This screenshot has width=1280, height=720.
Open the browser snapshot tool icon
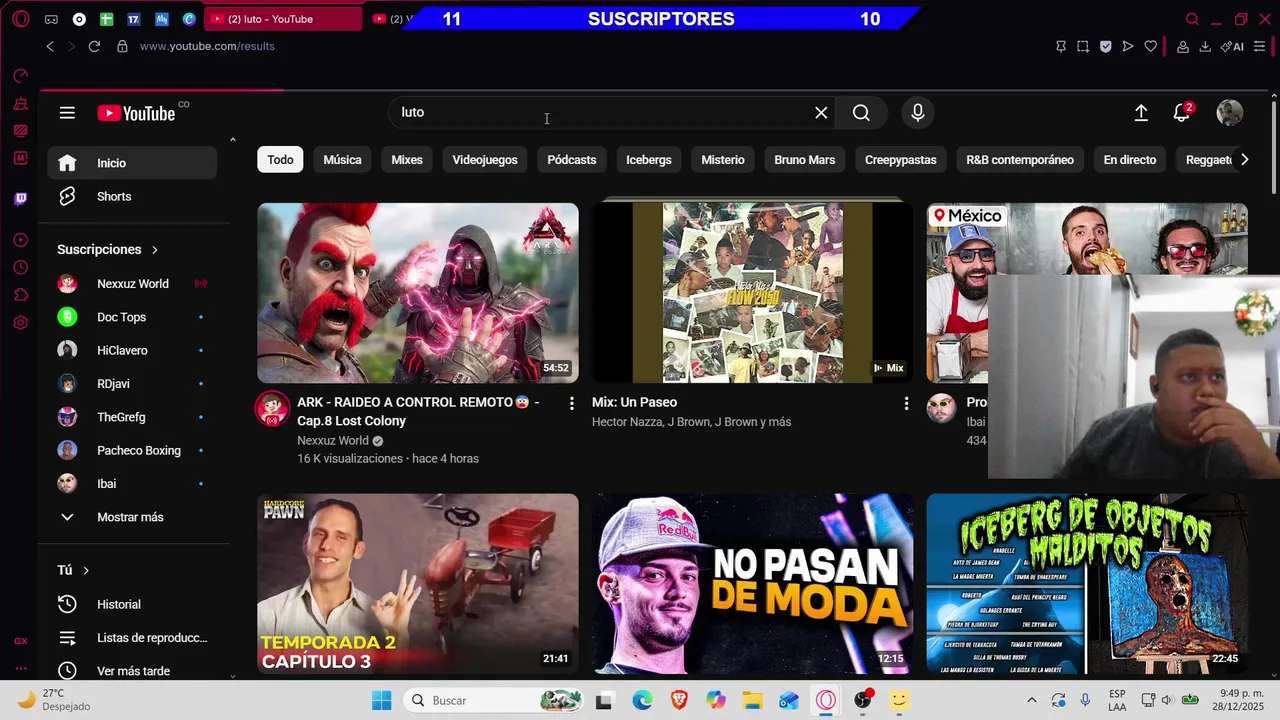coord(1083,46)
